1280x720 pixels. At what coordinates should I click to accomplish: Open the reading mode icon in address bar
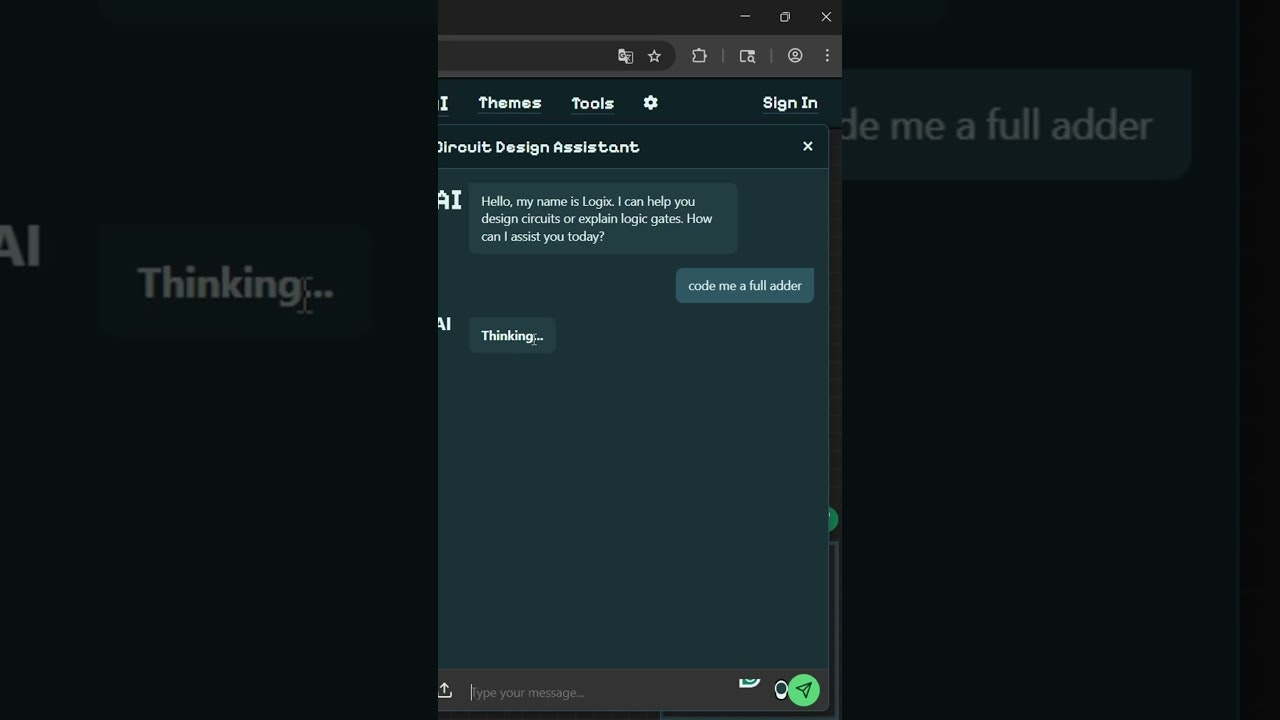747,56
